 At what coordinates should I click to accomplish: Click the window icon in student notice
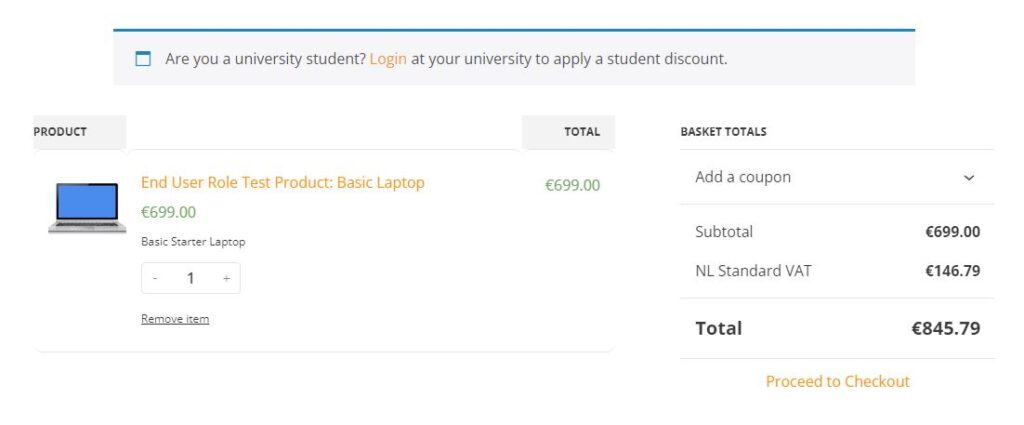click(x=143, y=59)
